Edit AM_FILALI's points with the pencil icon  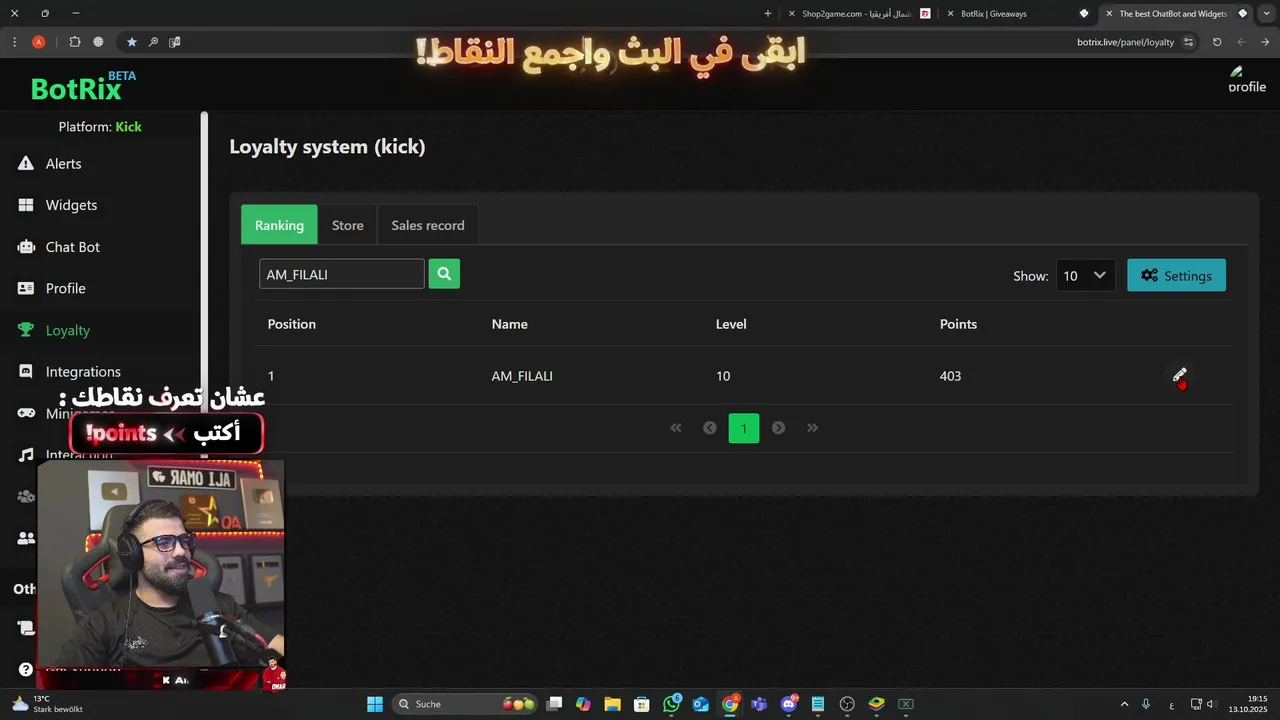(x=1179, y=375)
